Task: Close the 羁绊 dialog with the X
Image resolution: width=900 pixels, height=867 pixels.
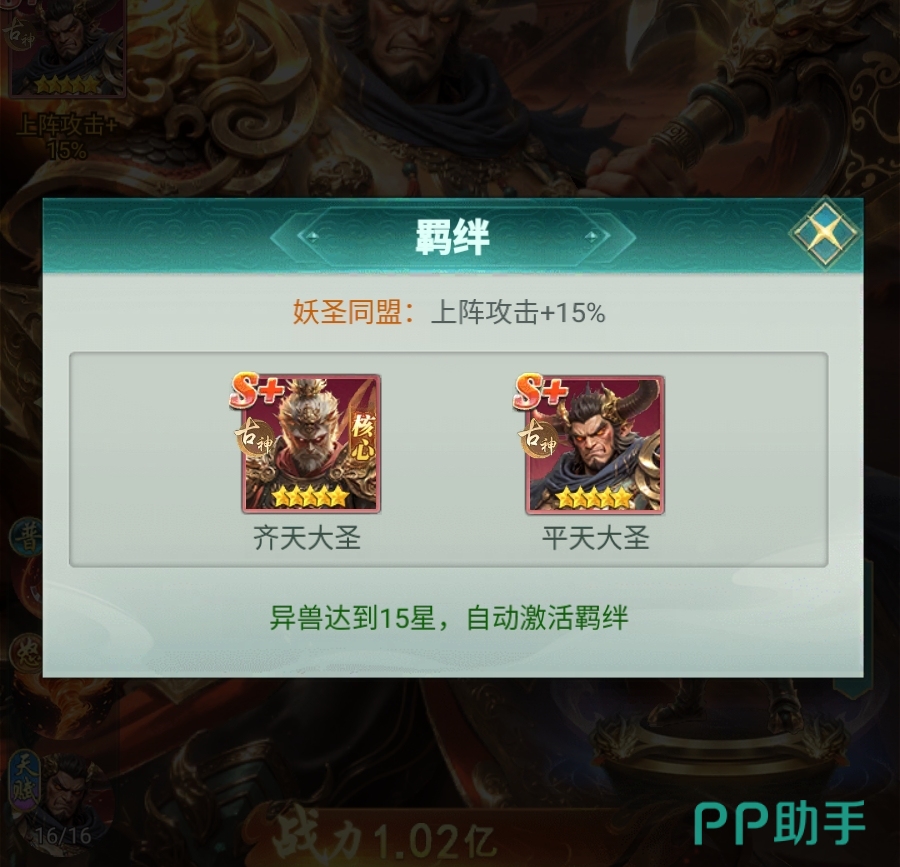Action: [825, 233]
